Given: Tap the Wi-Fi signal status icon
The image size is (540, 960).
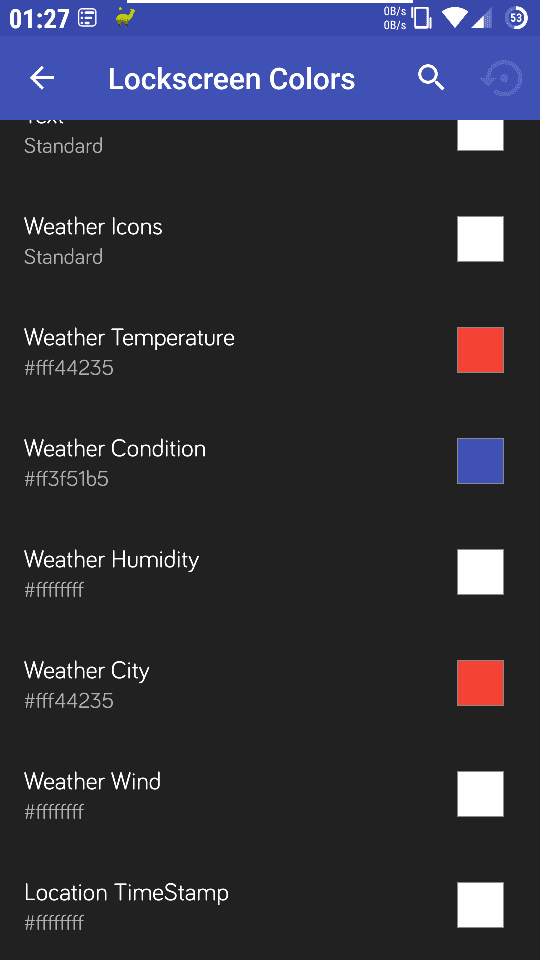Looking at the screenshot, I should (x=454, y=18).
